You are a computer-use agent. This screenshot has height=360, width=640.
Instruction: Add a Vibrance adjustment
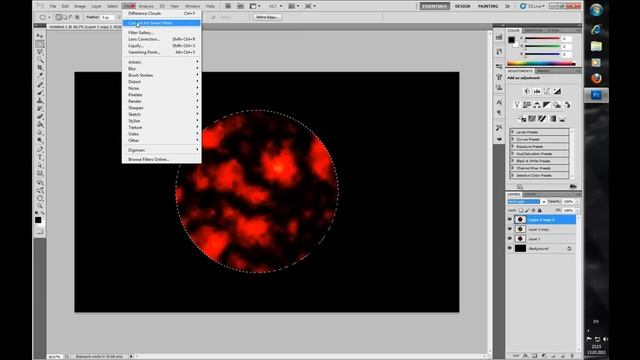[517, 105]
